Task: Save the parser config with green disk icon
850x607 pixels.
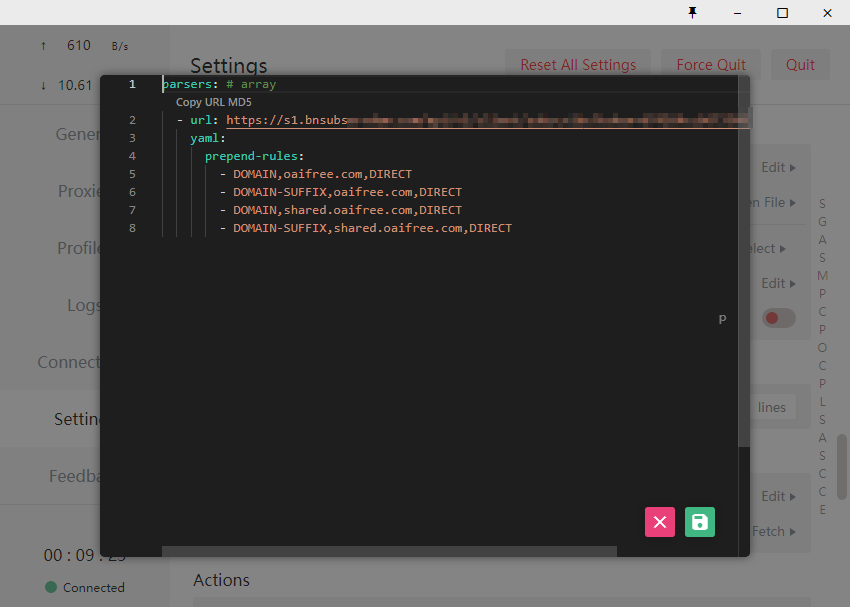Action: [699, 522]
